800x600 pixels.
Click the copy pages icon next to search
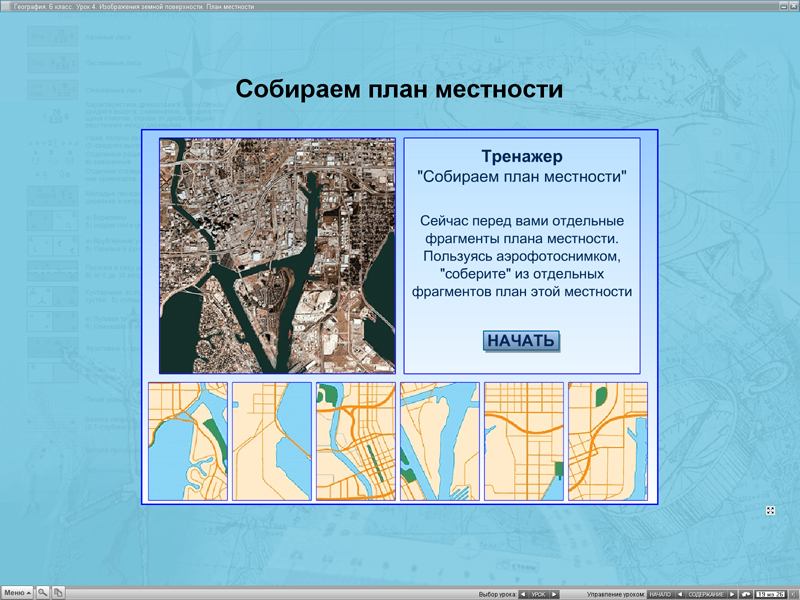point(58,593)
